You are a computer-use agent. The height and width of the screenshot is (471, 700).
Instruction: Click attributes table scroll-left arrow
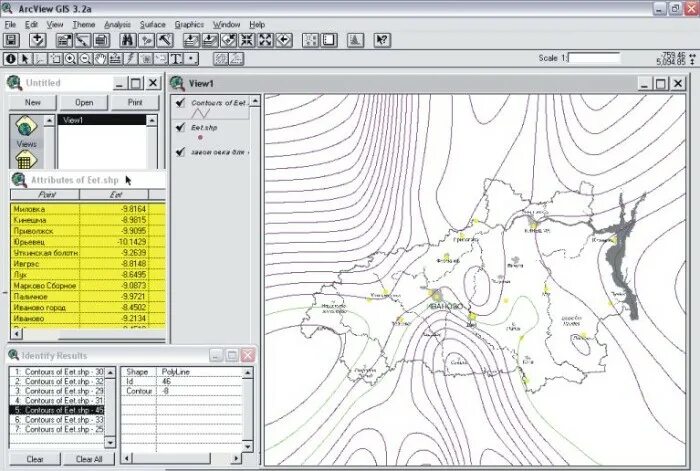pos(17,333)
